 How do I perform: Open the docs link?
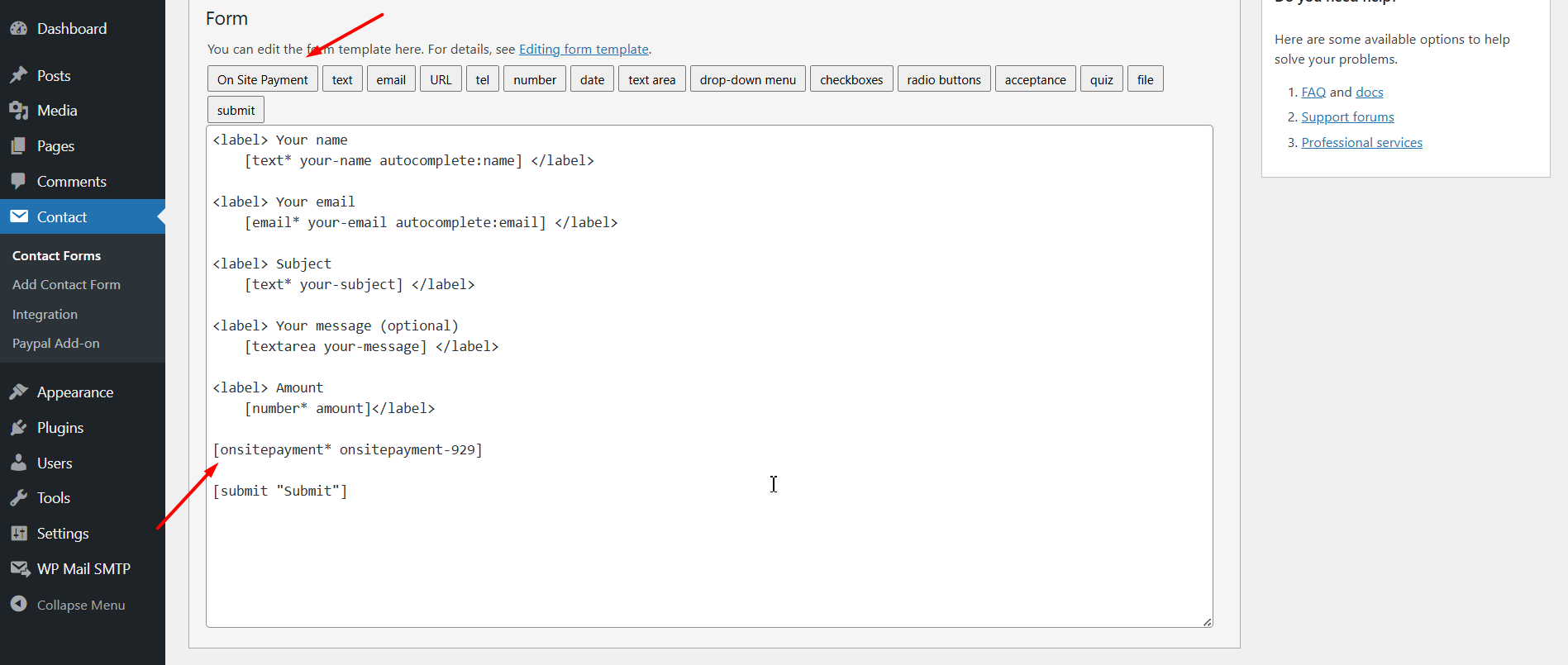pos(1370,92)
